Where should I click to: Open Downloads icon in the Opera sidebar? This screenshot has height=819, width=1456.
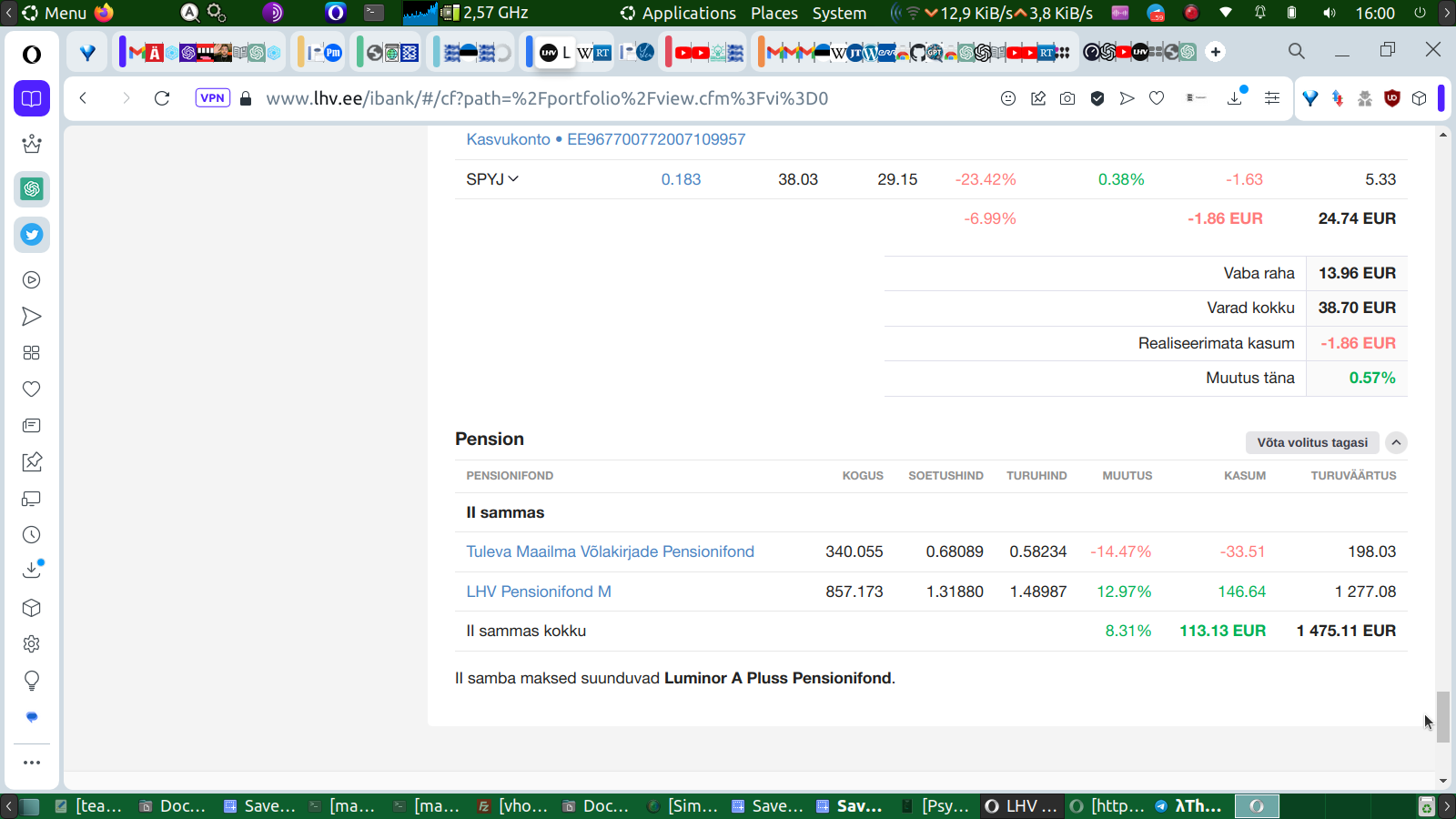(x=32, y=570)
